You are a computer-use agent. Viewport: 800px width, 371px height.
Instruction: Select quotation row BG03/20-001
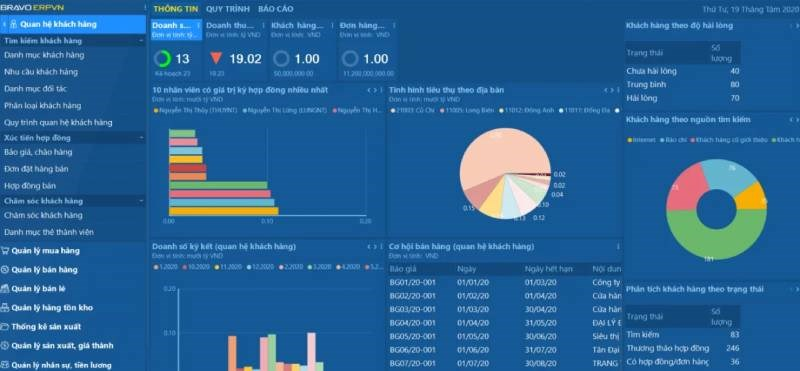pyautogui.click(x=503, y=309)
